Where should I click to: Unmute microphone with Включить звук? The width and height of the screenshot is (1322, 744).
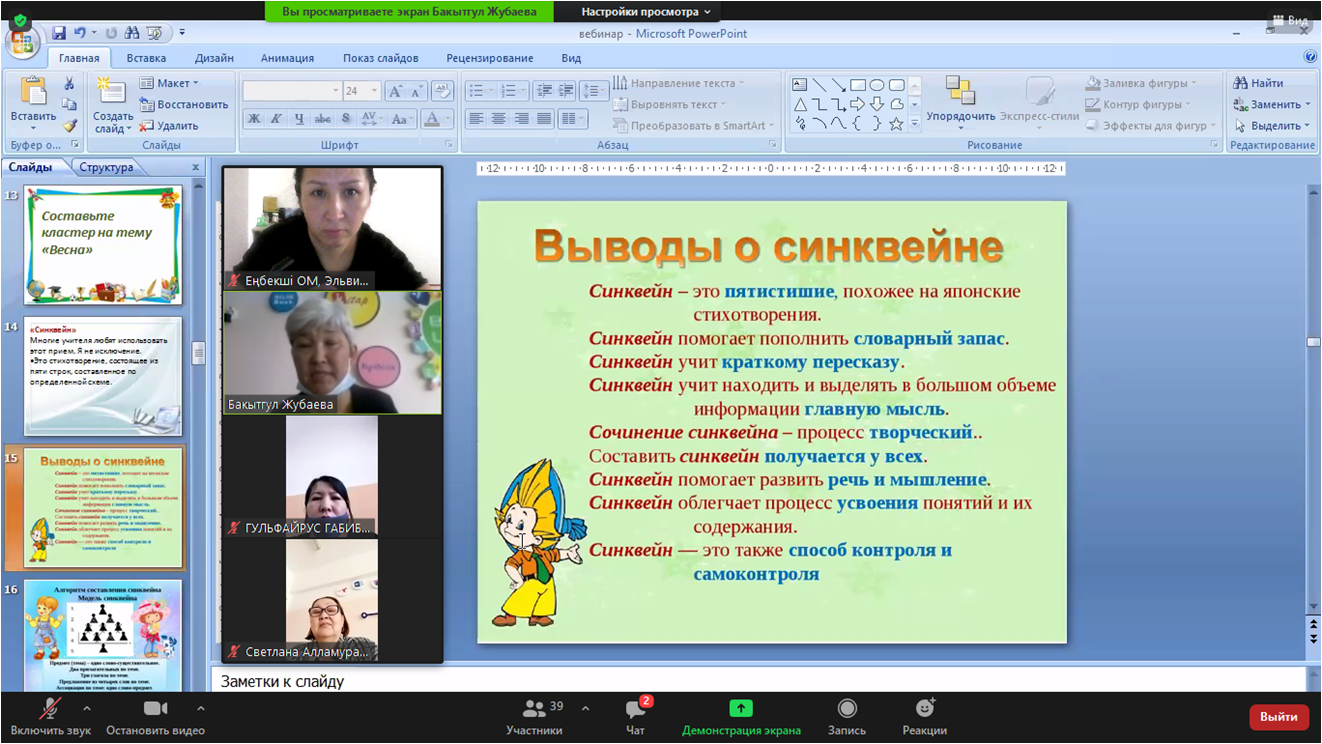pos(50,717)
